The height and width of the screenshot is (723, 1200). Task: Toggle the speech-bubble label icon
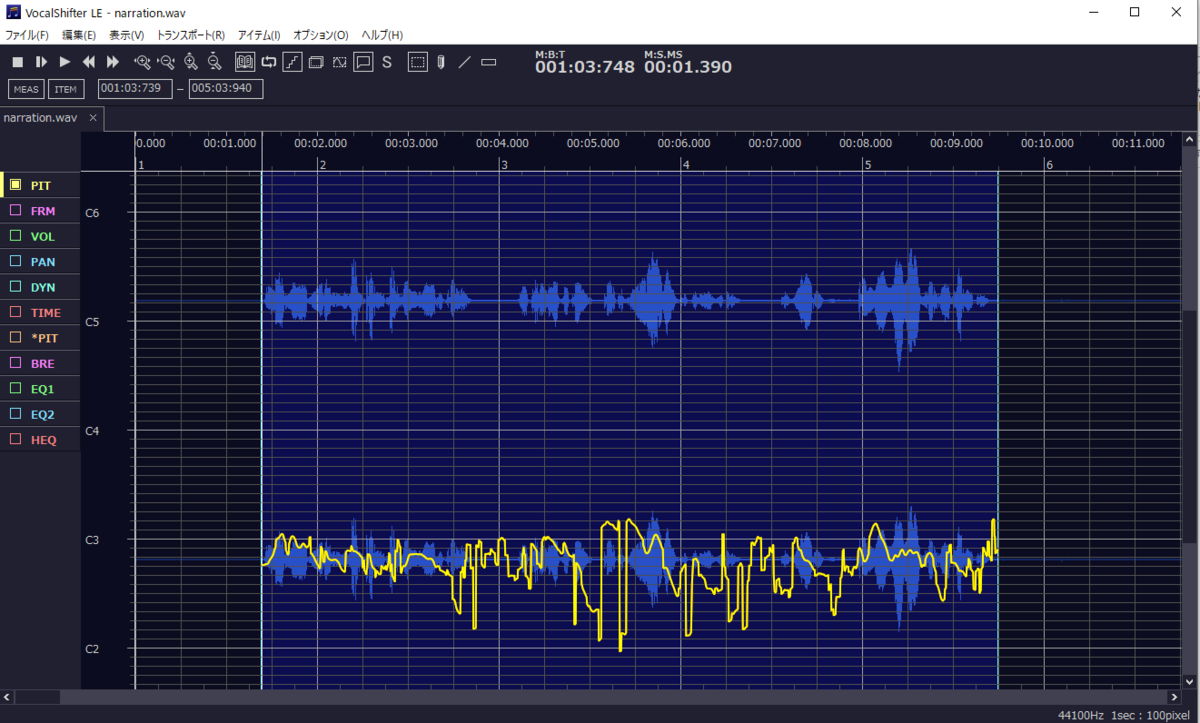[363, 62]
